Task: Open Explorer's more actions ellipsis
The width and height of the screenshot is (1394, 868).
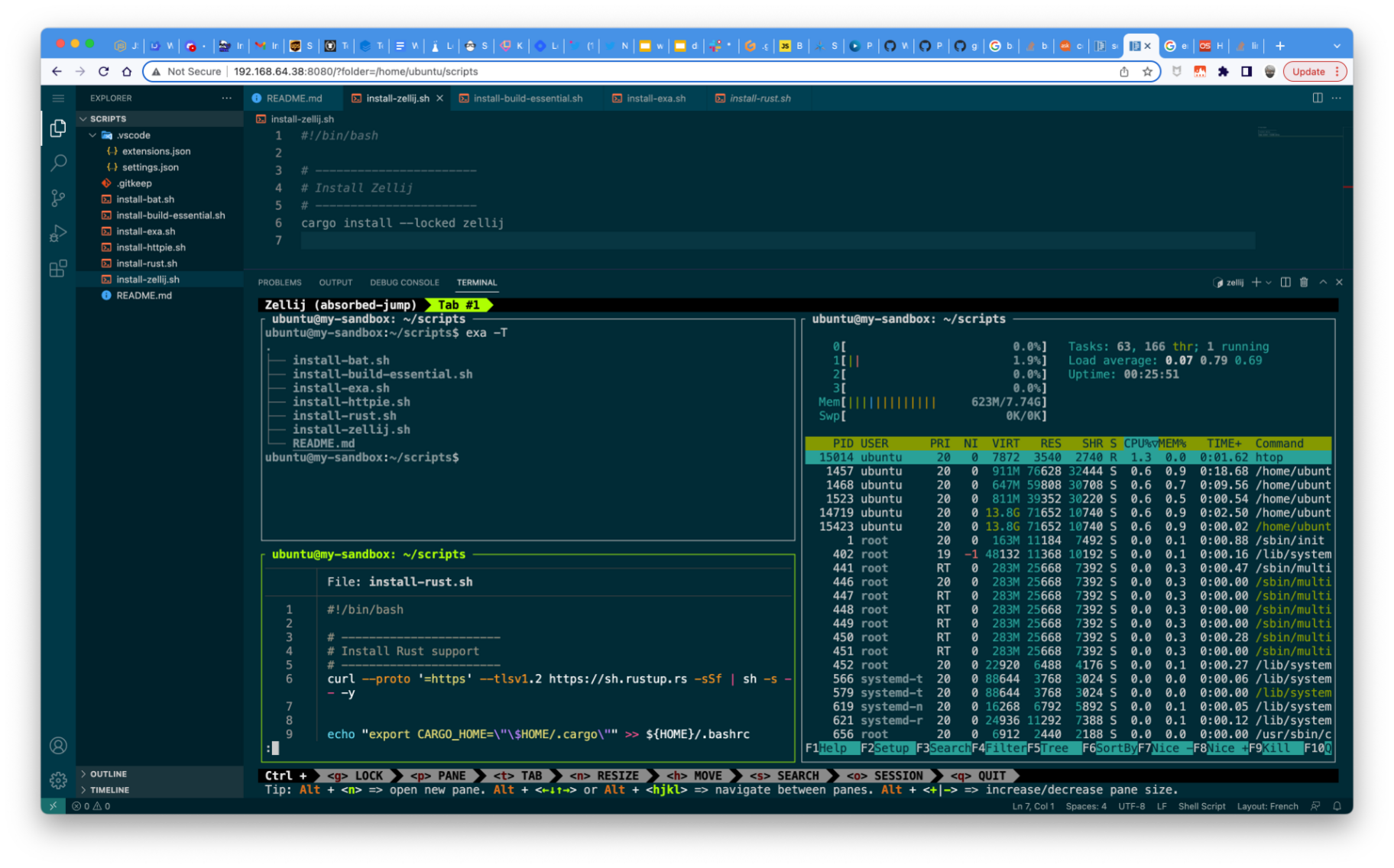Action: (226, 98)
